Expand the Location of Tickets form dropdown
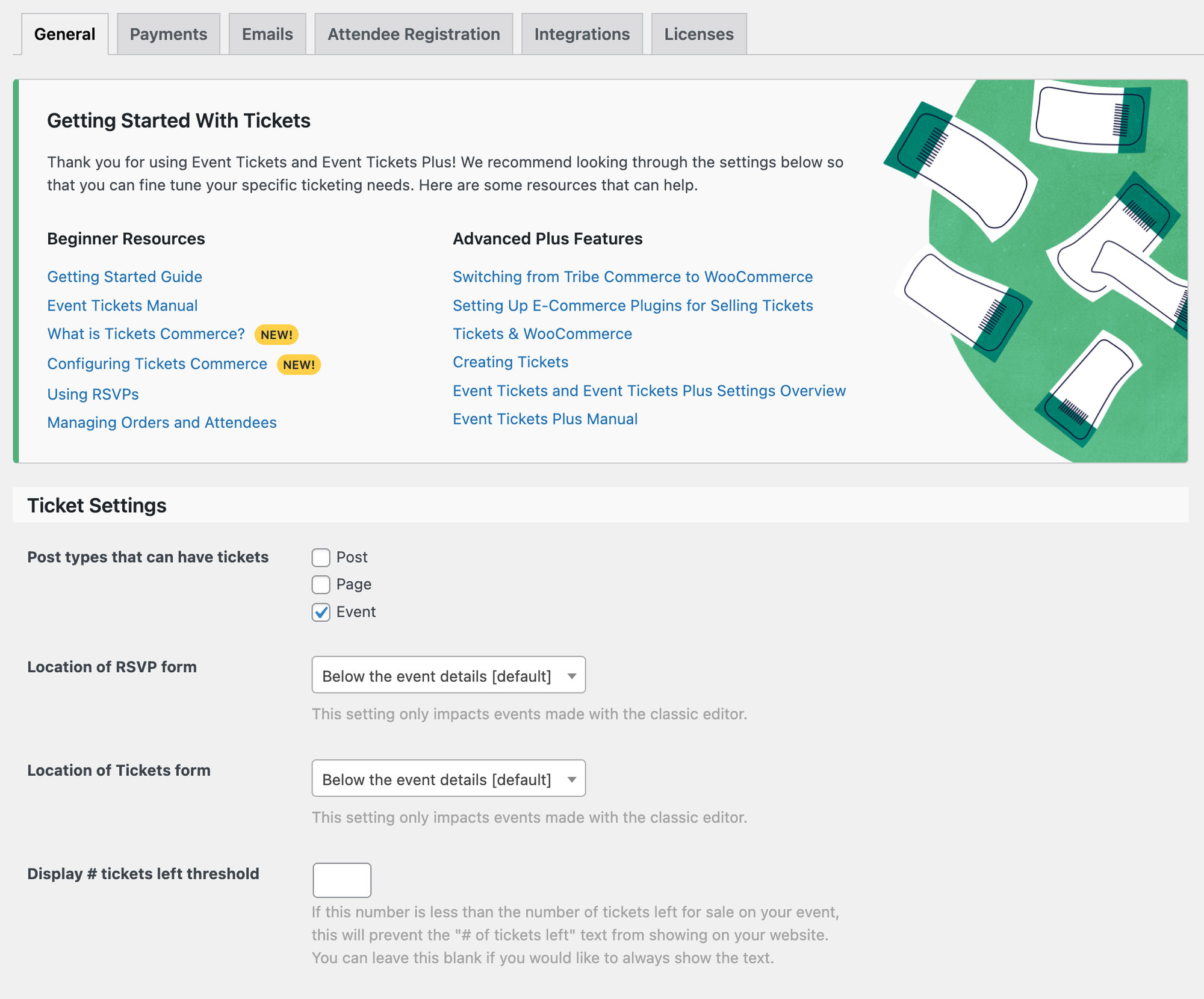 (x=448, y=778)
